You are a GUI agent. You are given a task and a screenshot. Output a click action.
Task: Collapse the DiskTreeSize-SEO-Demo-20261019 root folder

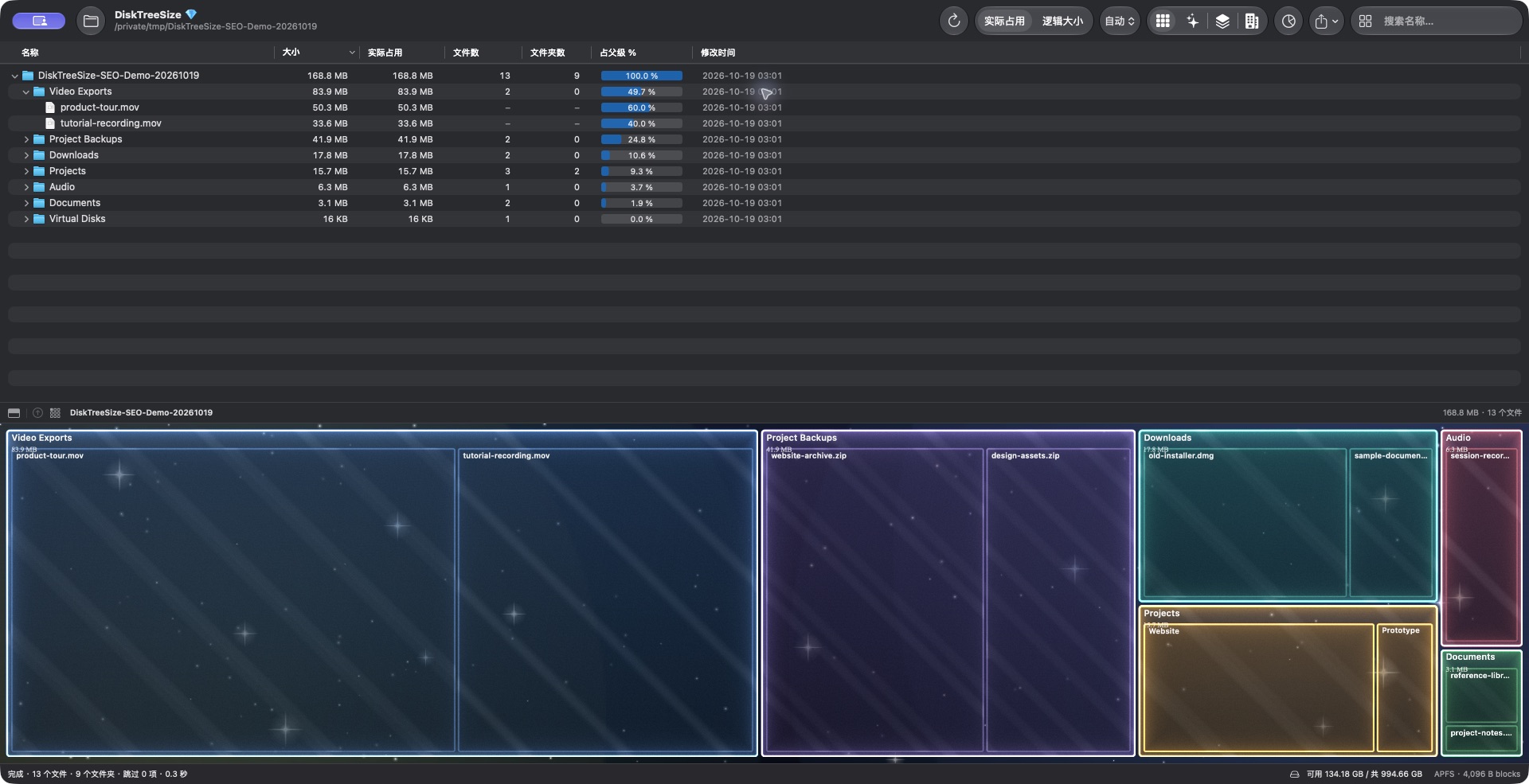coord(14,76)
